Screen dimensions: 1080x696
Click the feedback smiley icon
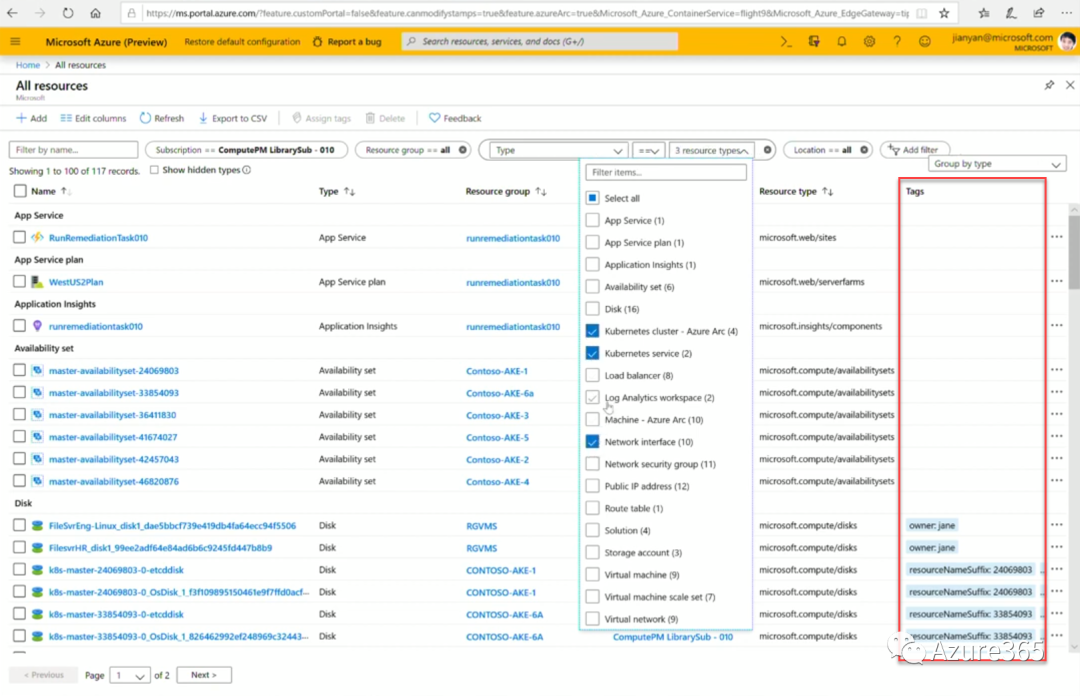click(925, 42)
